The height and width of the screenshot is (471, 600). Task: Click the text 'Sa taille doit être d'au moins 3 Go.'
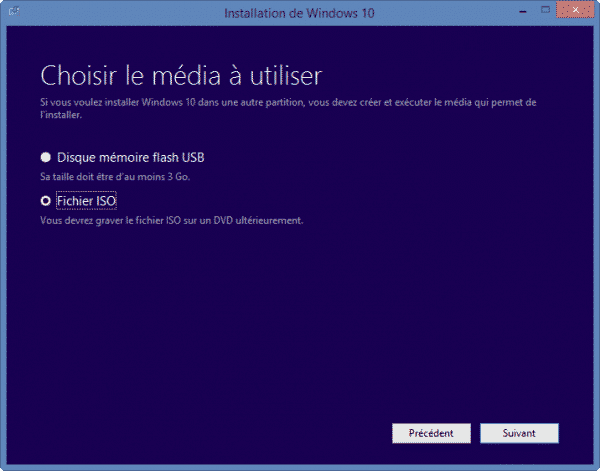click(115, 177)
